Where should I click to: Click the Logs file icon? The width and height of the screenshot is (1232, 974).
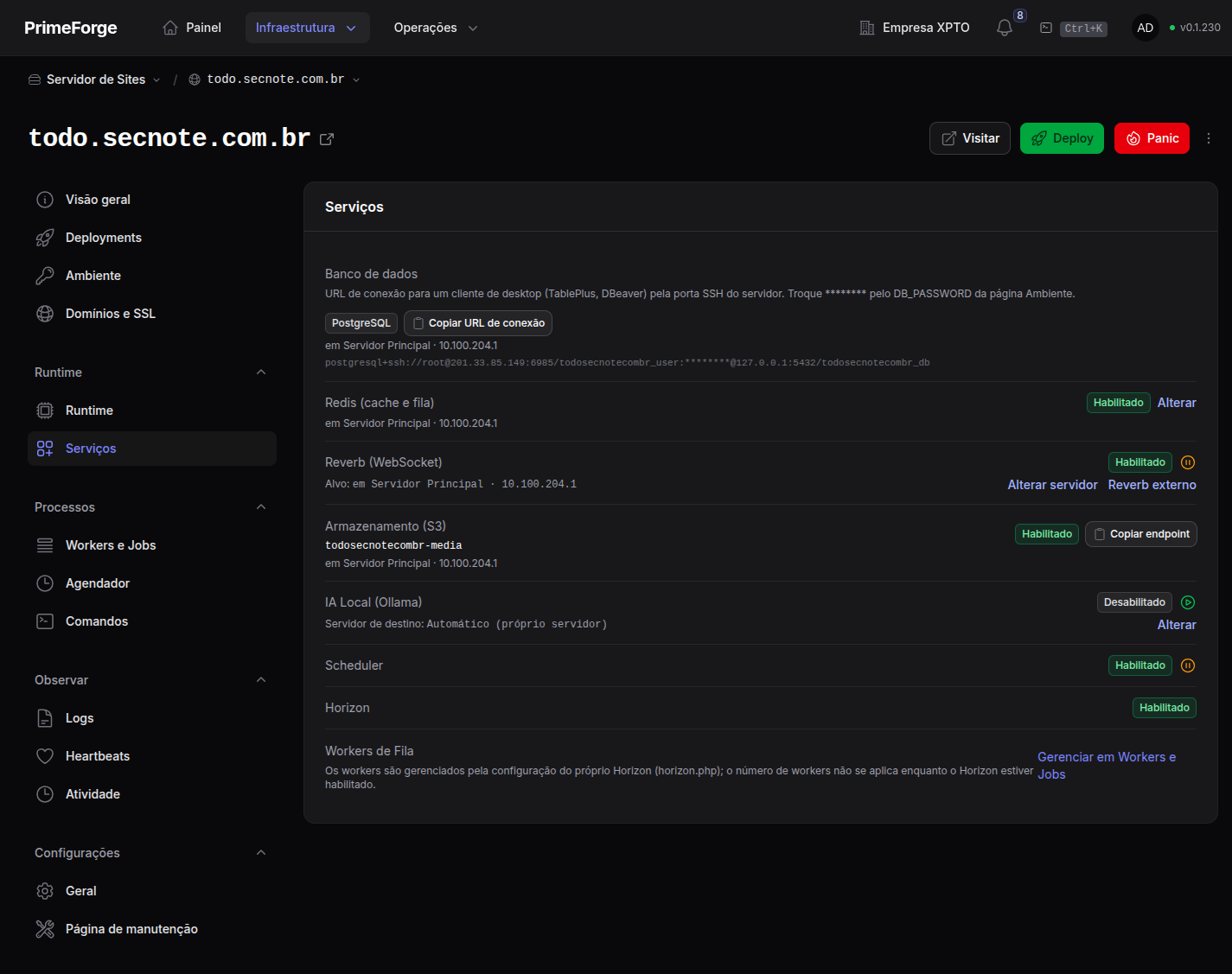click(45, 718)
